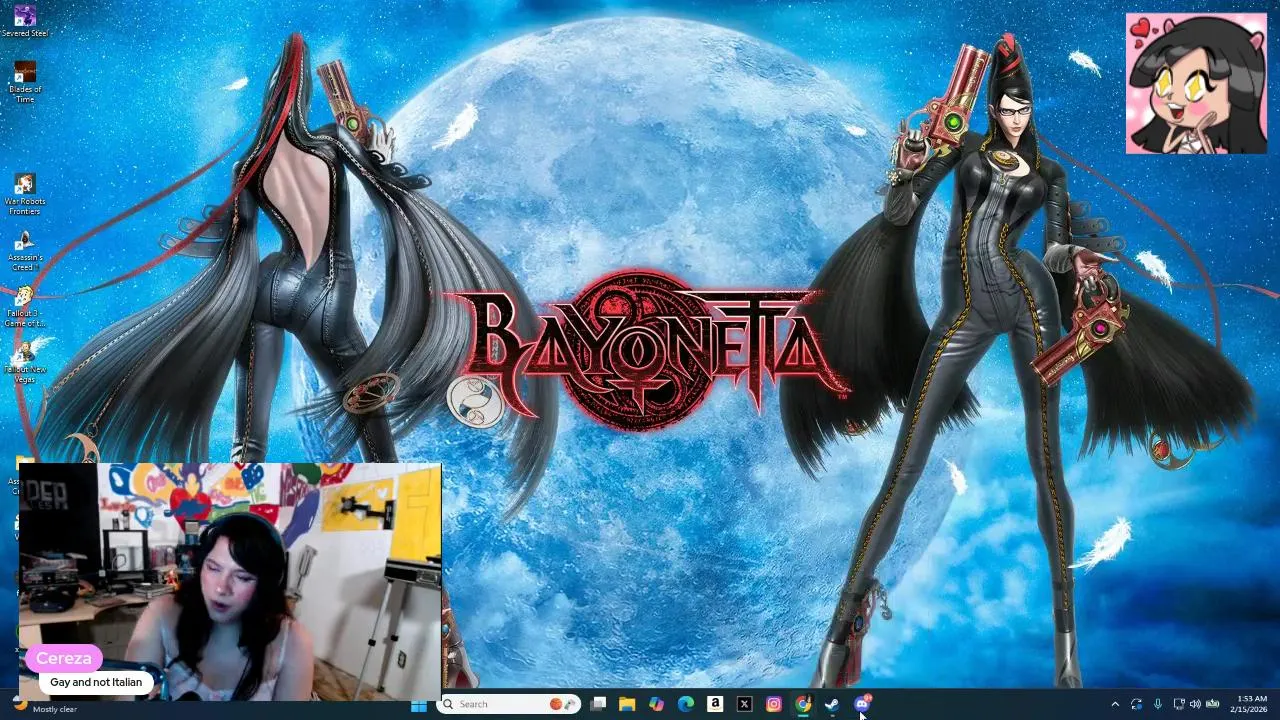
Task: Open the X app in the taskbar
Action: pos(744,704)
